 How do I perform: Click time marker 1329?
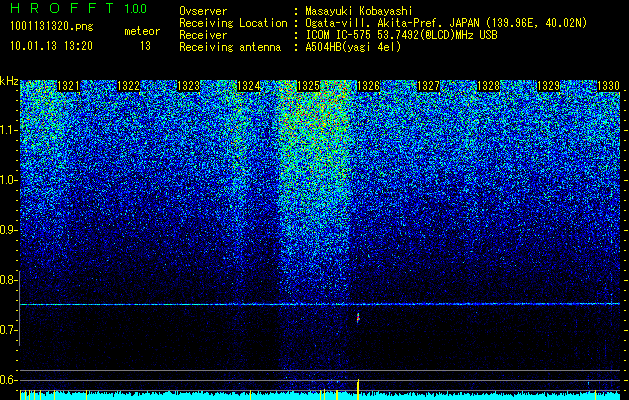549,86
